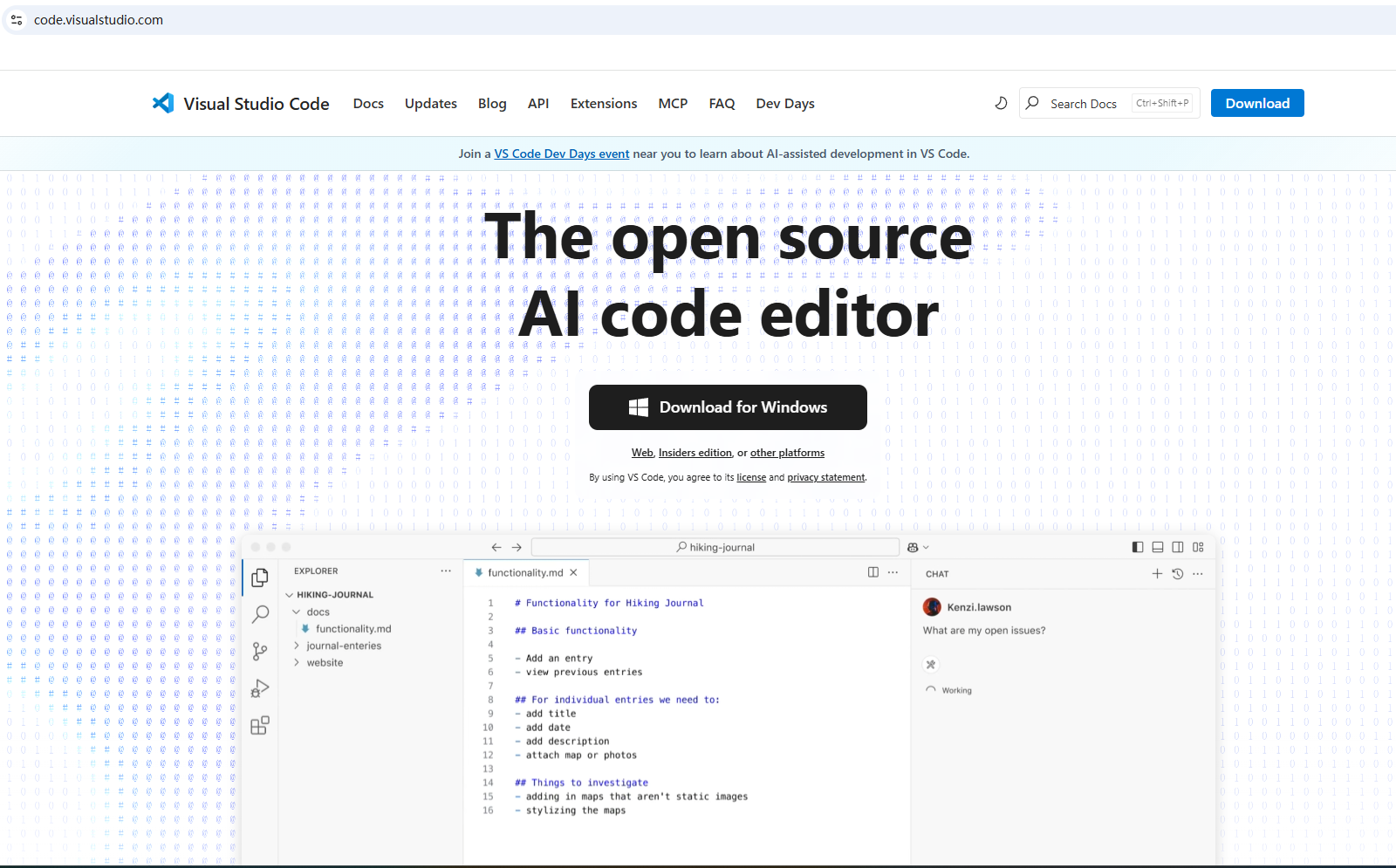Open the Source Control icon in activity bar
This screenshot has width=1396, height=868.
pos(260,652)
